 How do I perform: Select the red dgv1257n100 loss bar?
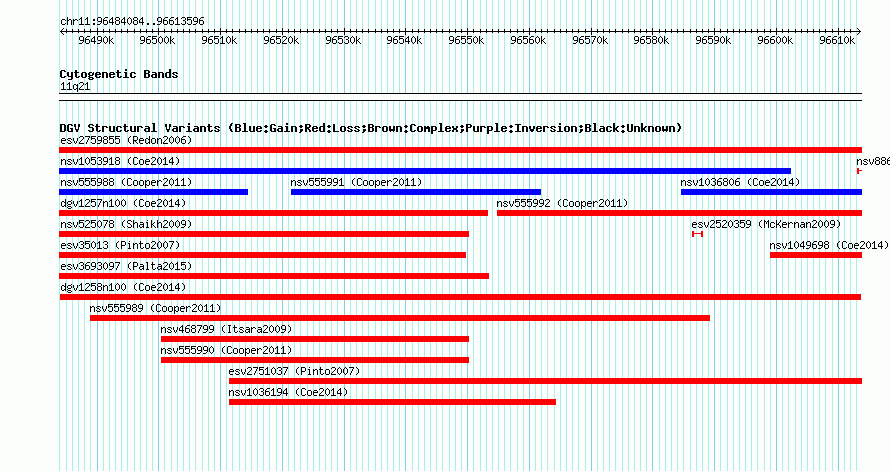click(274, 213)
